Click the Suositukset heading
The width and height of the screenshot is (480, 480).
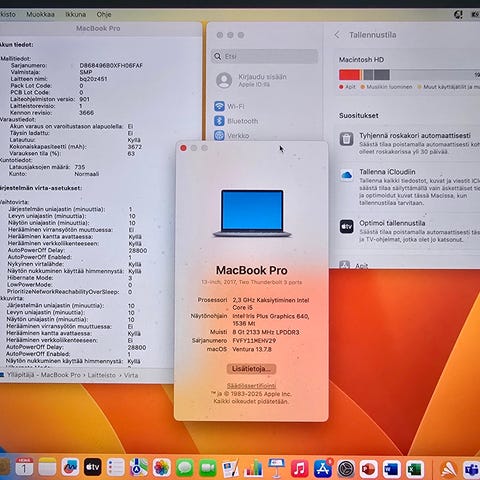tap(359, 116)
